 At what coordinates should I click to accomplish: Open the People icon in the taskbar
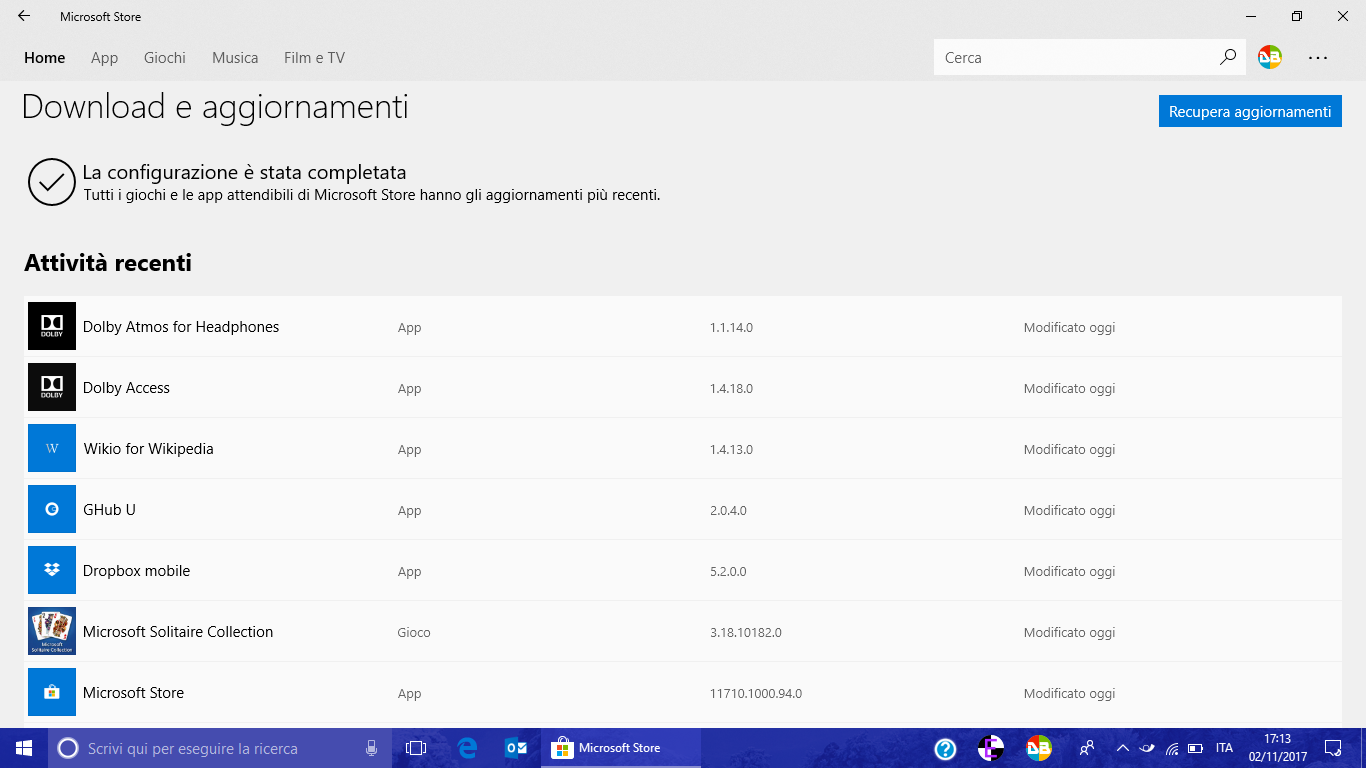coord(1086,748)
